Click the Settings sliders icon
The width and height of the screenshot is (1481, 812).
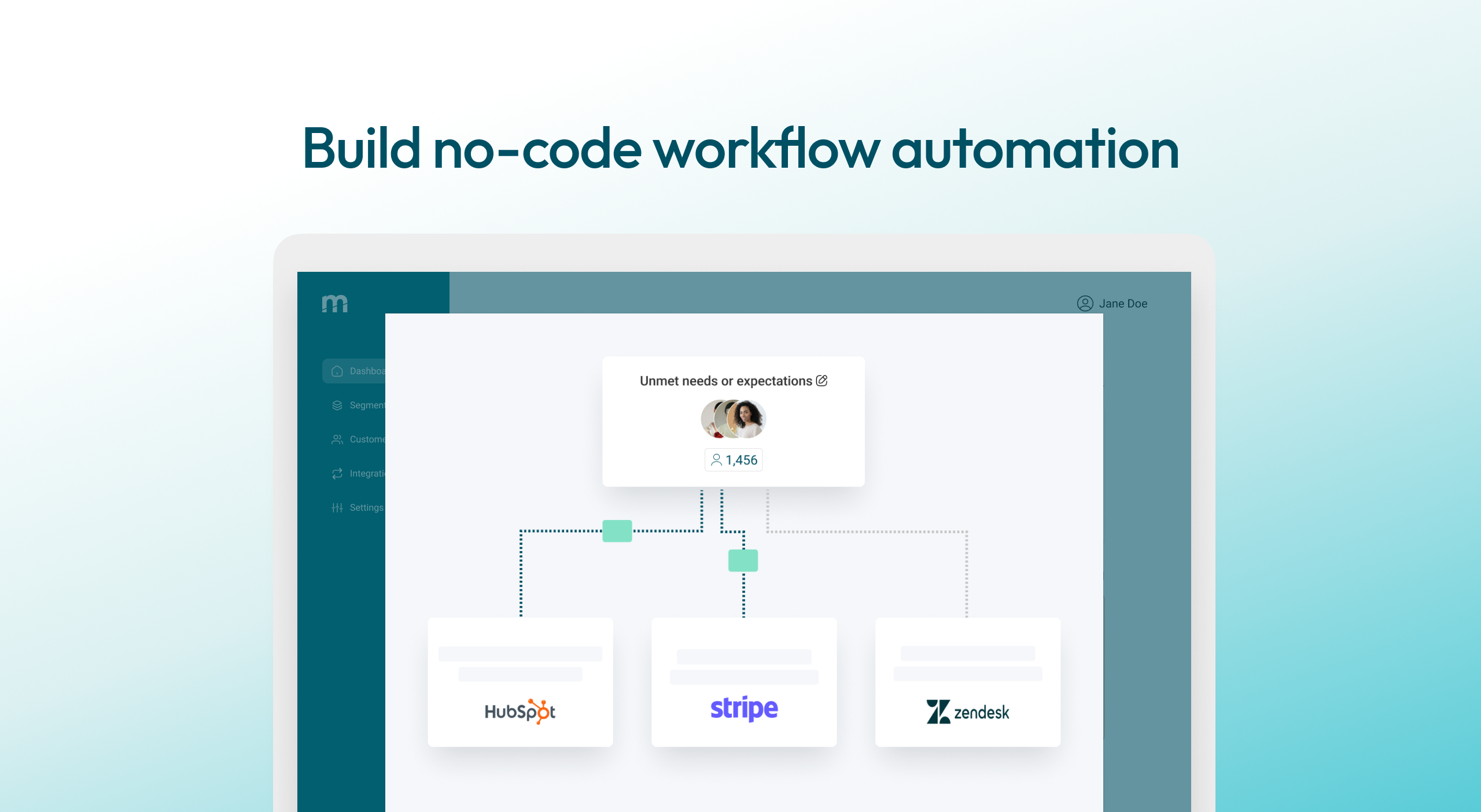[x=337, y=508]
